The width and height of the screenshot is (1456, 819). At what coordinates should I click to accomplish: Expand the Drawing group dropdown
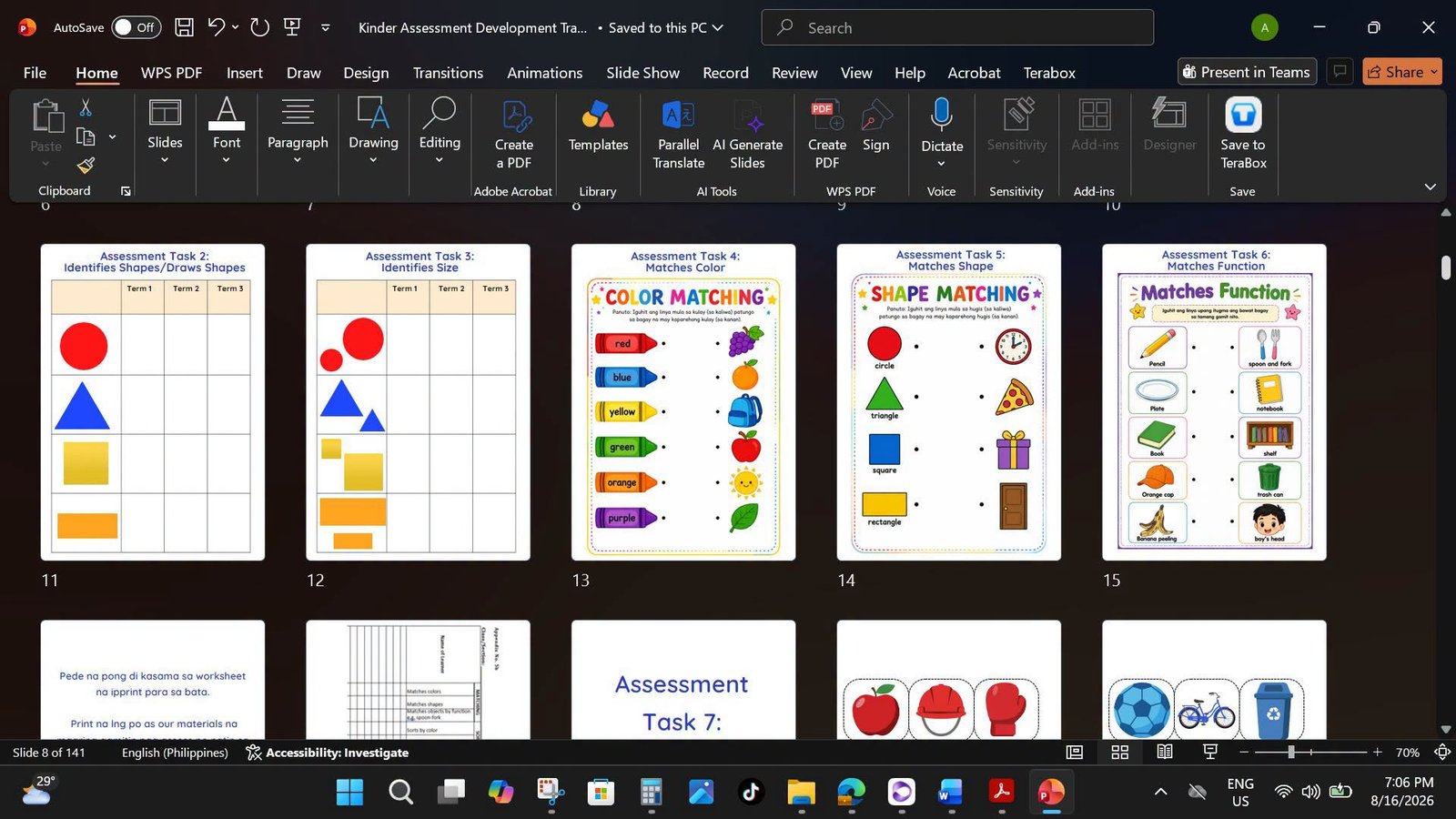point(373,161)
